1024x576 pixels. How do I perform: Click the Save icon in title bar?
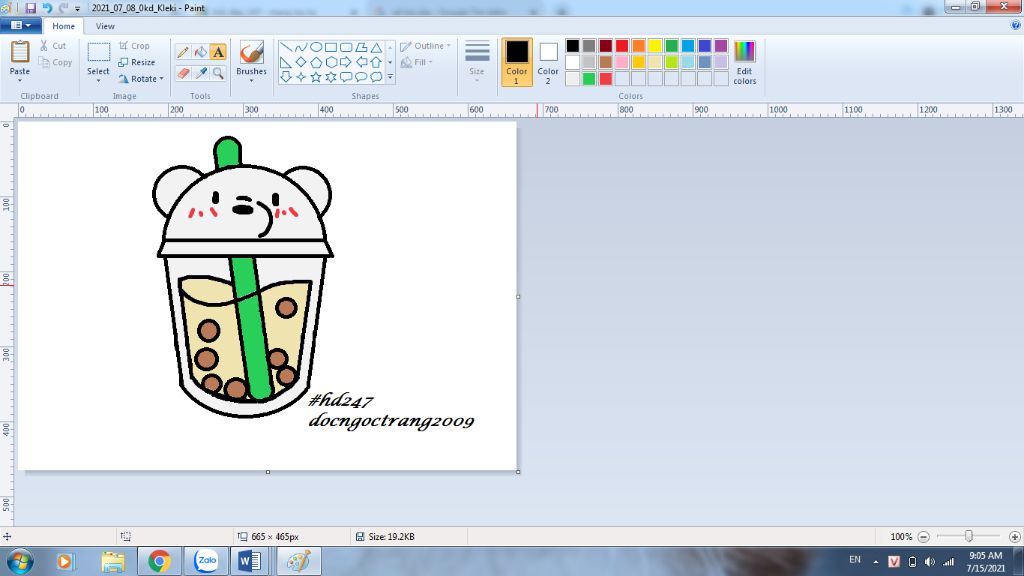[x=31, y=7]
